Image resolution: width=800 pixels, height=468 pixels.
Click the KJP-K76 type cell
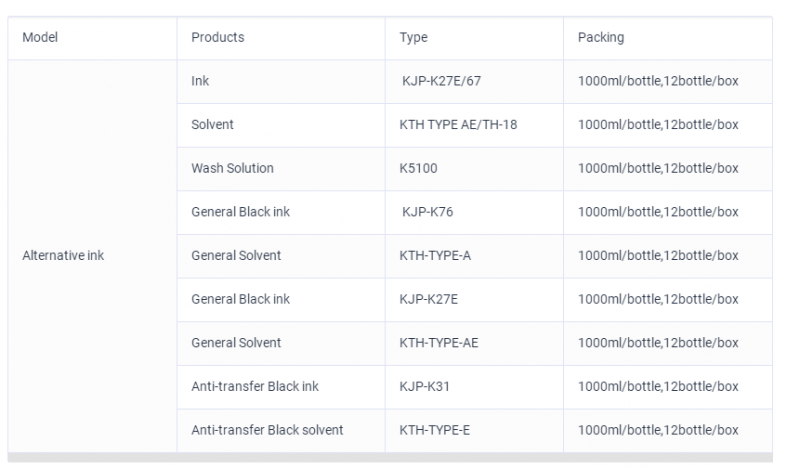[474, 213]
